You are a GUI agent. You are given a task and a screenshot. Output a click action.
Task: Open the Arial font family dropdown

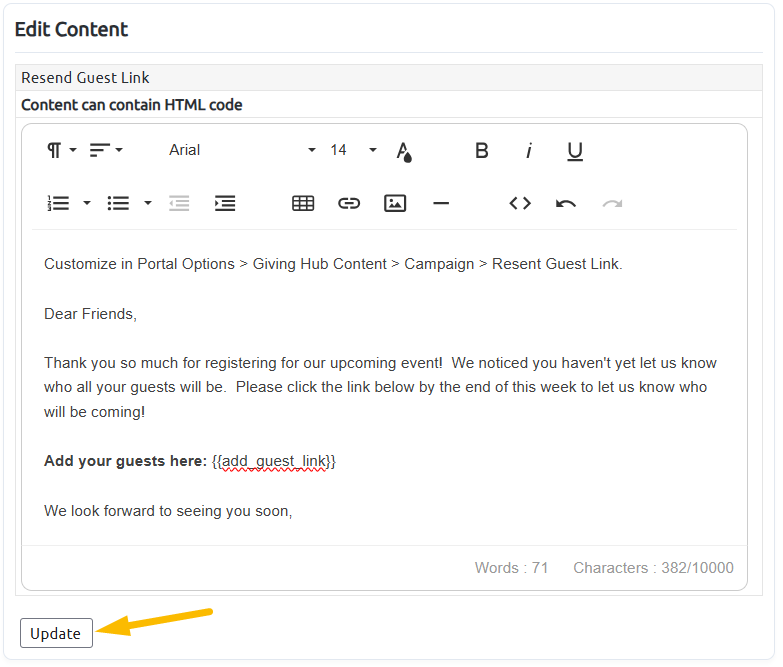(x=242, y=150)
